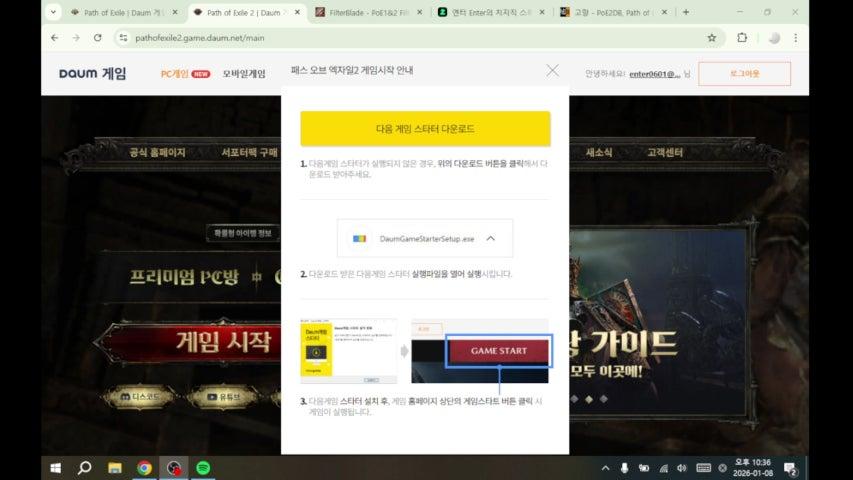Open 고객센터 in game nav

pos(665,152)
